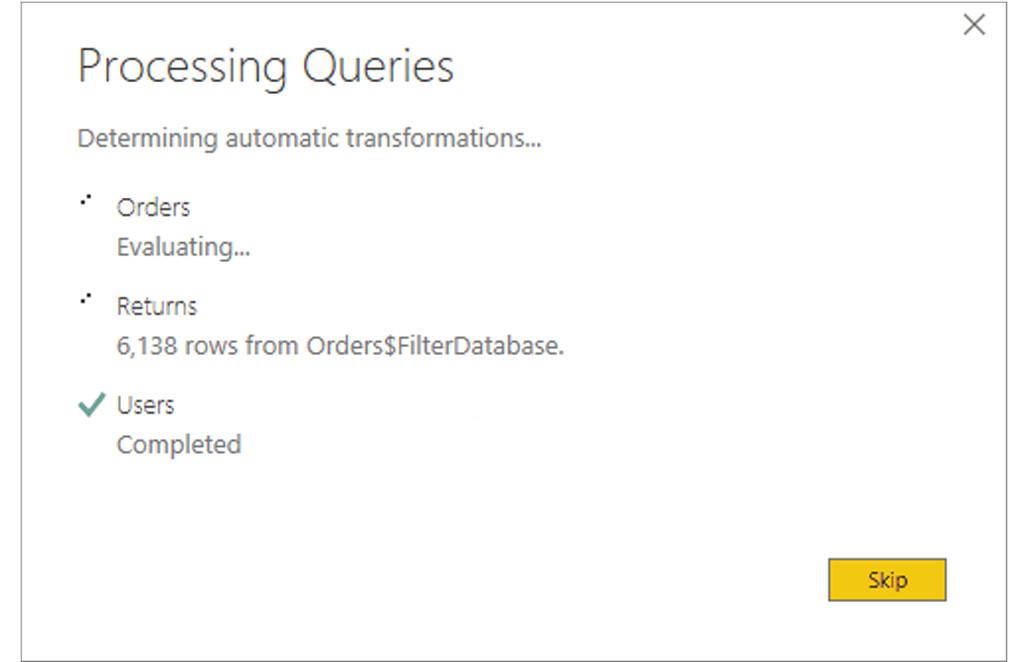The width and height of the screenshot is (1024, 662).
Task: Select the Users query name
Action: [145, 405]
